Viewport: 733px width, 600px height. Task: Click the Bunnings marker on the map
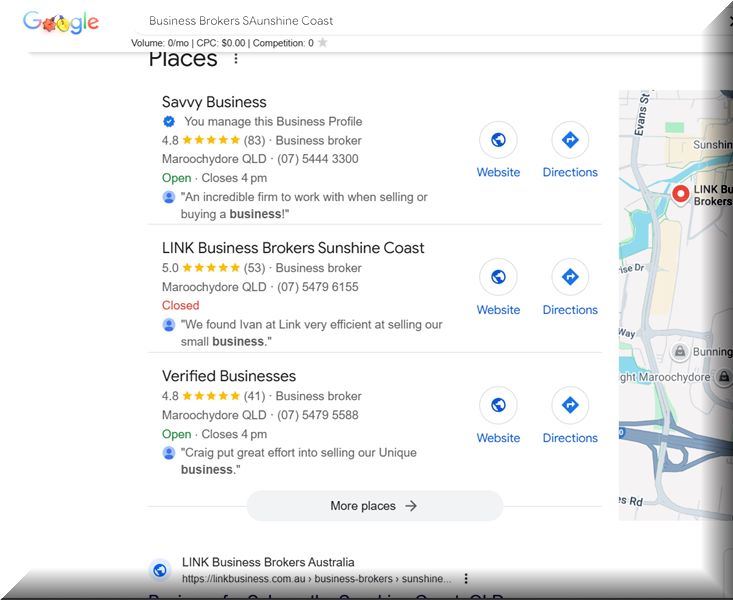tap(680, 352)
